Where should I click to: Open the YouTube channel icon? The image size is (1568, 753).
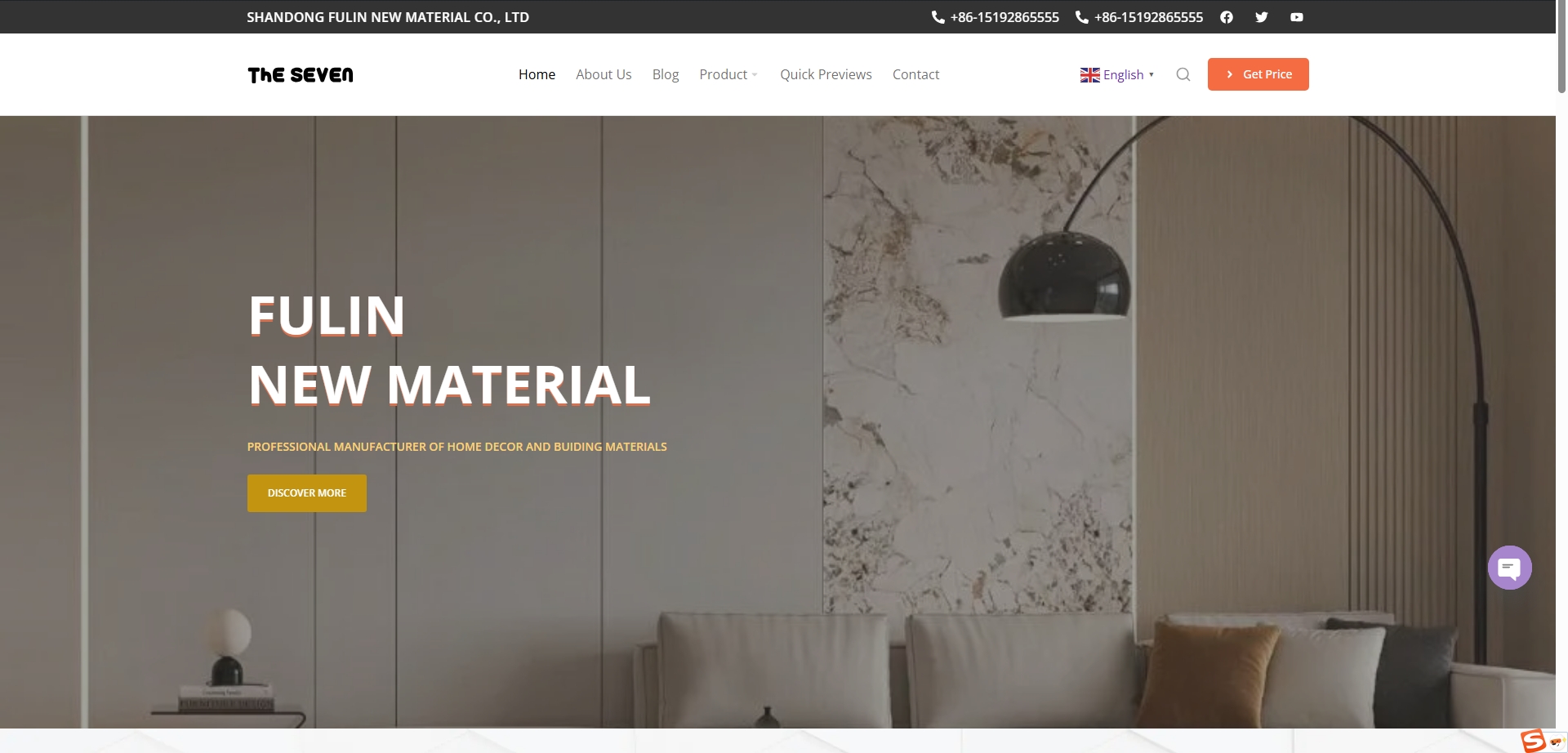tap(1296, 17)
